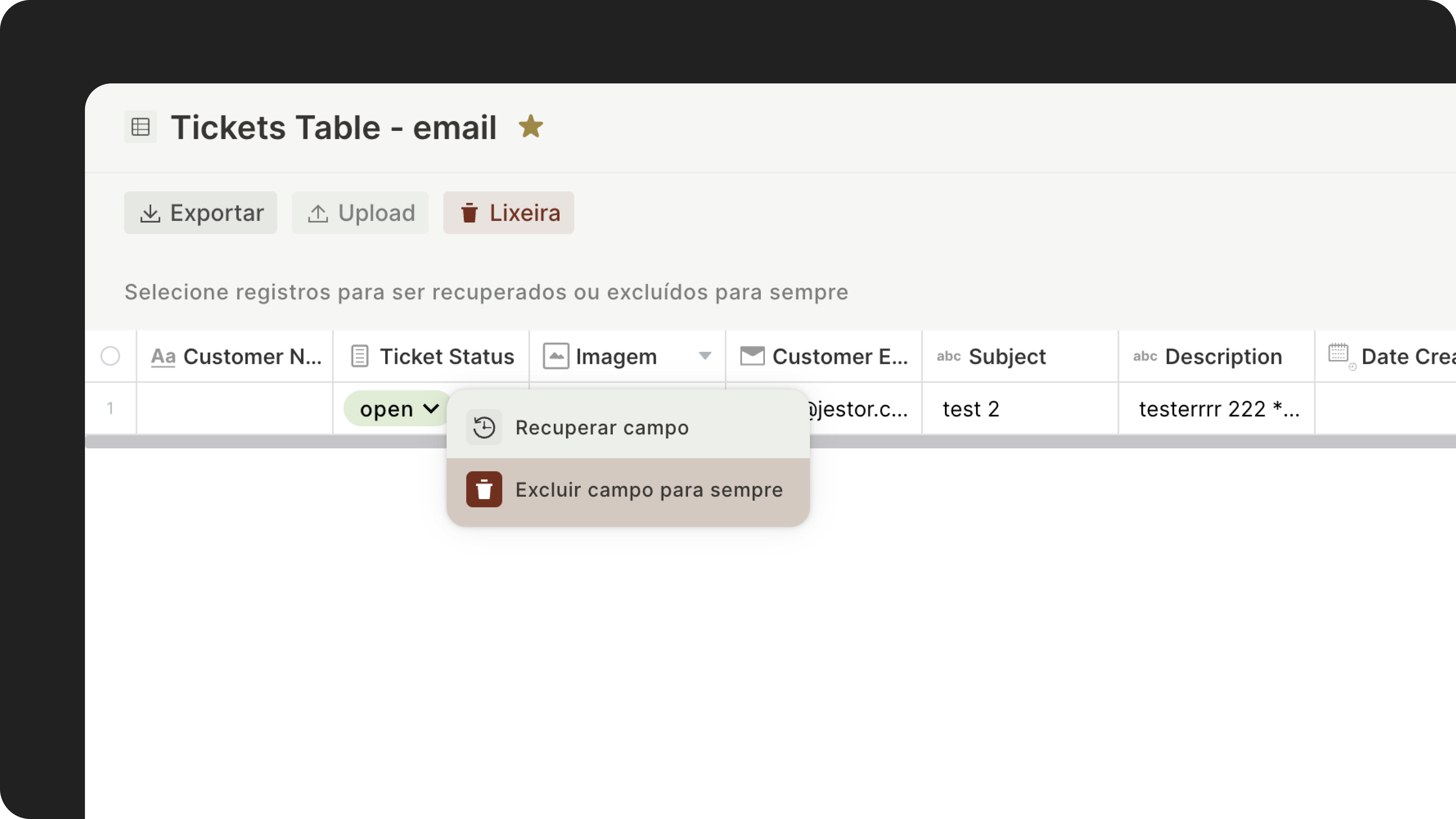The image size is (1456, 819).
Task: Click the red trash icon in menu
Action: (x=484, y=490)
